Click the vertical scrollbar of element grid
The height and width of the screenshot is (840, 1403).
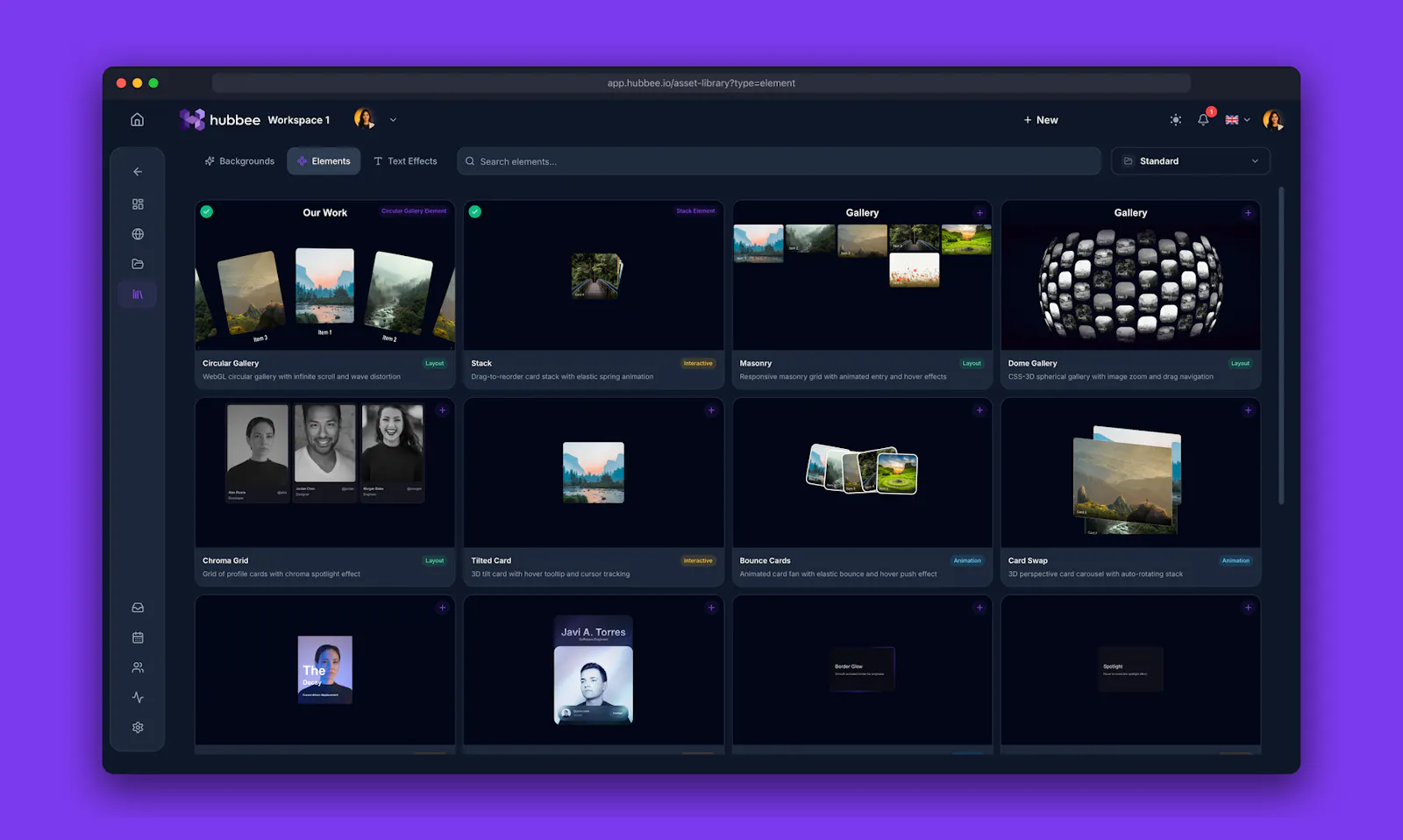tap(1281, 345)
